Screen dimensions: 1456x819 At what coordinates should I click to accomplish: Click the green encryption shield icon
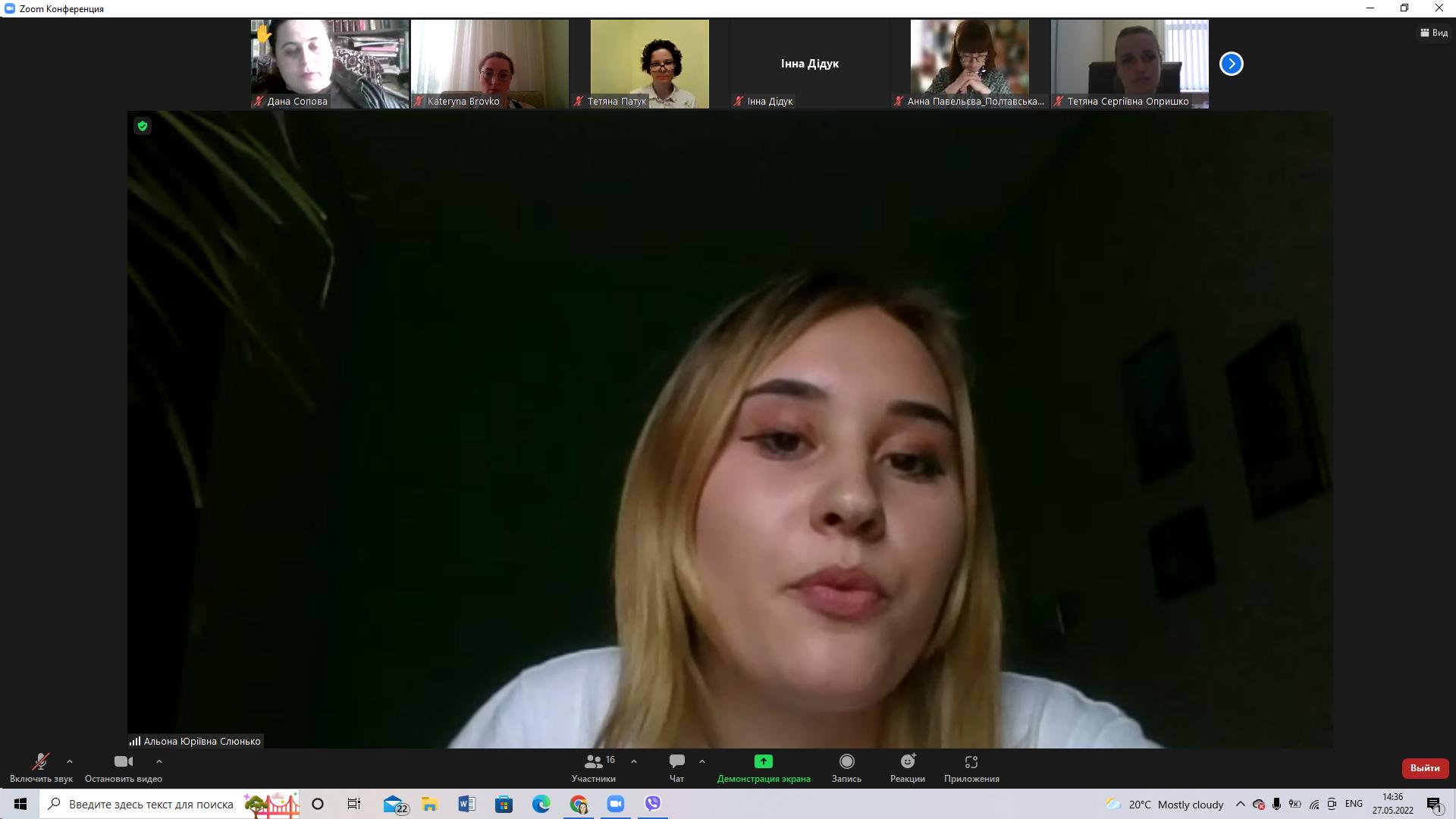[143, 126]
